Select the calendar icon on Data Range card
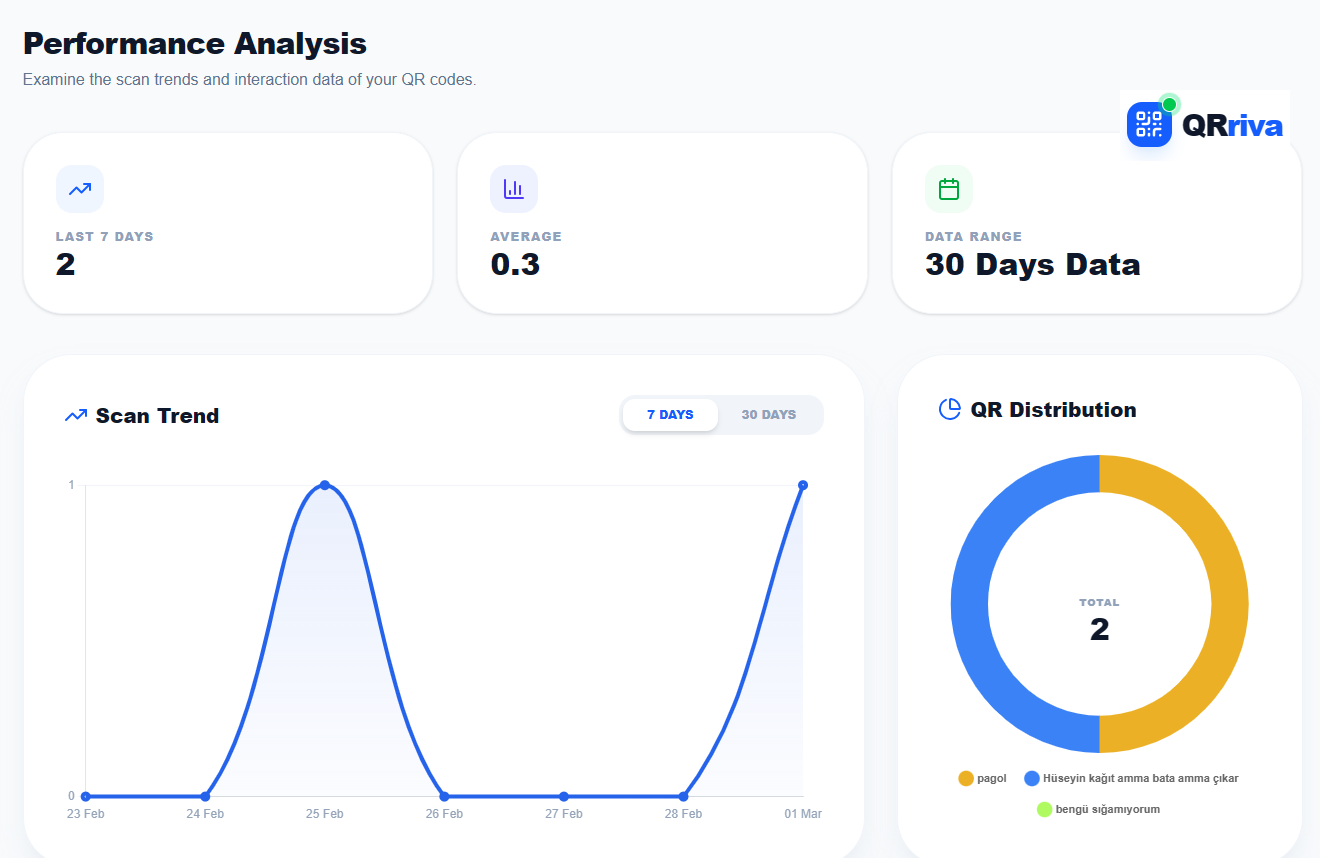The width and height of the screenshot is (1320, 858). click(x=948, y=189)
